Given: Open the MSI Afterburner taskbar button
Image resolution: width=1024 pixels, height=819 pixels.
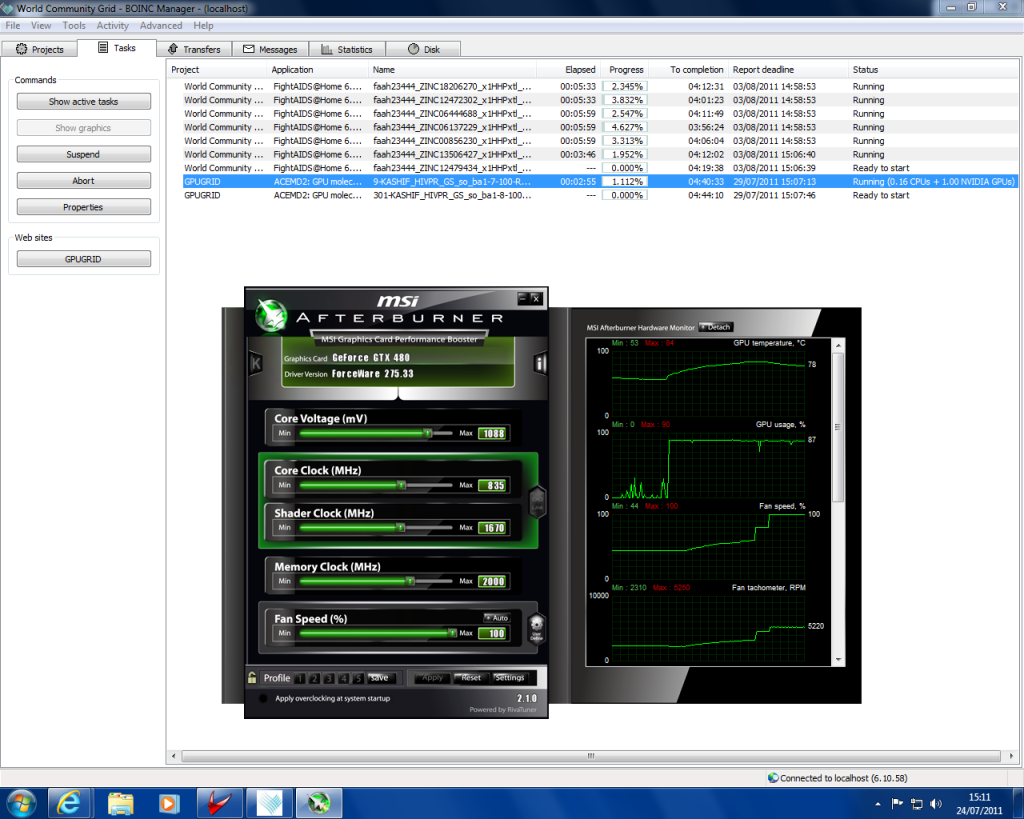Looking at the screenshot, I should coord(319,803).
